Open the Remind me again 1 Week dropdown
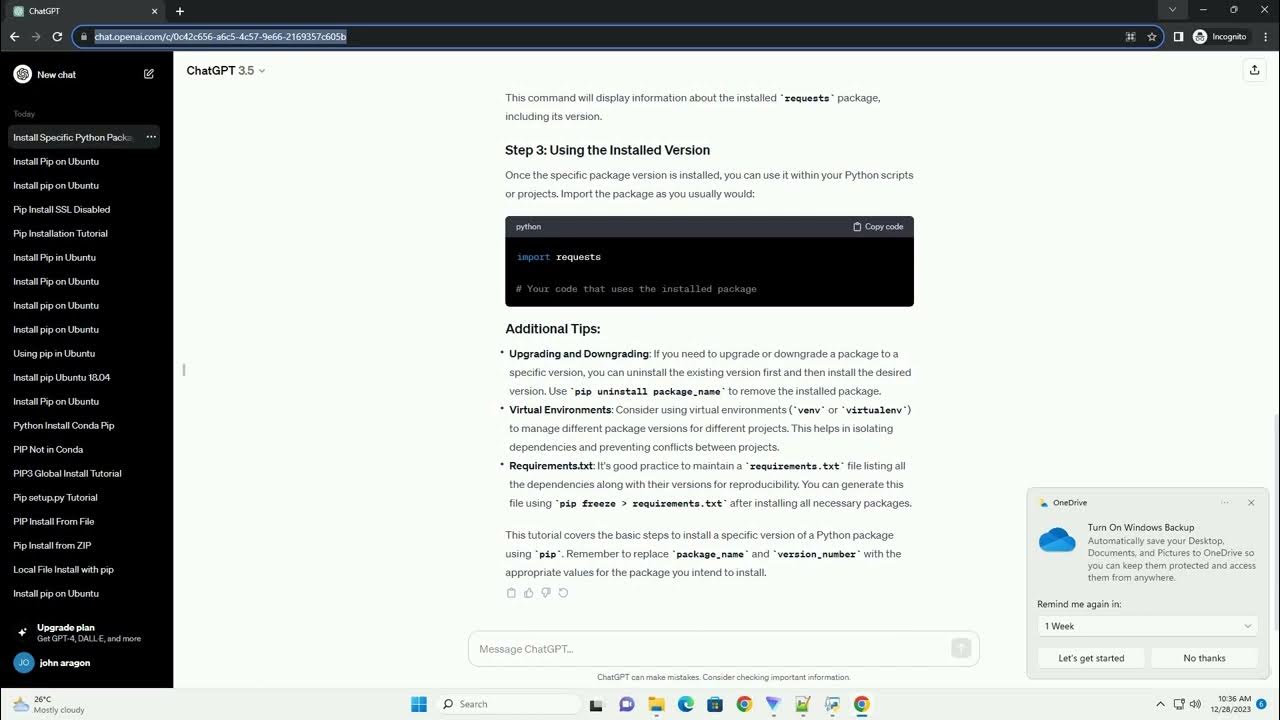The width and height of the screenshot is (1280, 720). point(1148,626)
